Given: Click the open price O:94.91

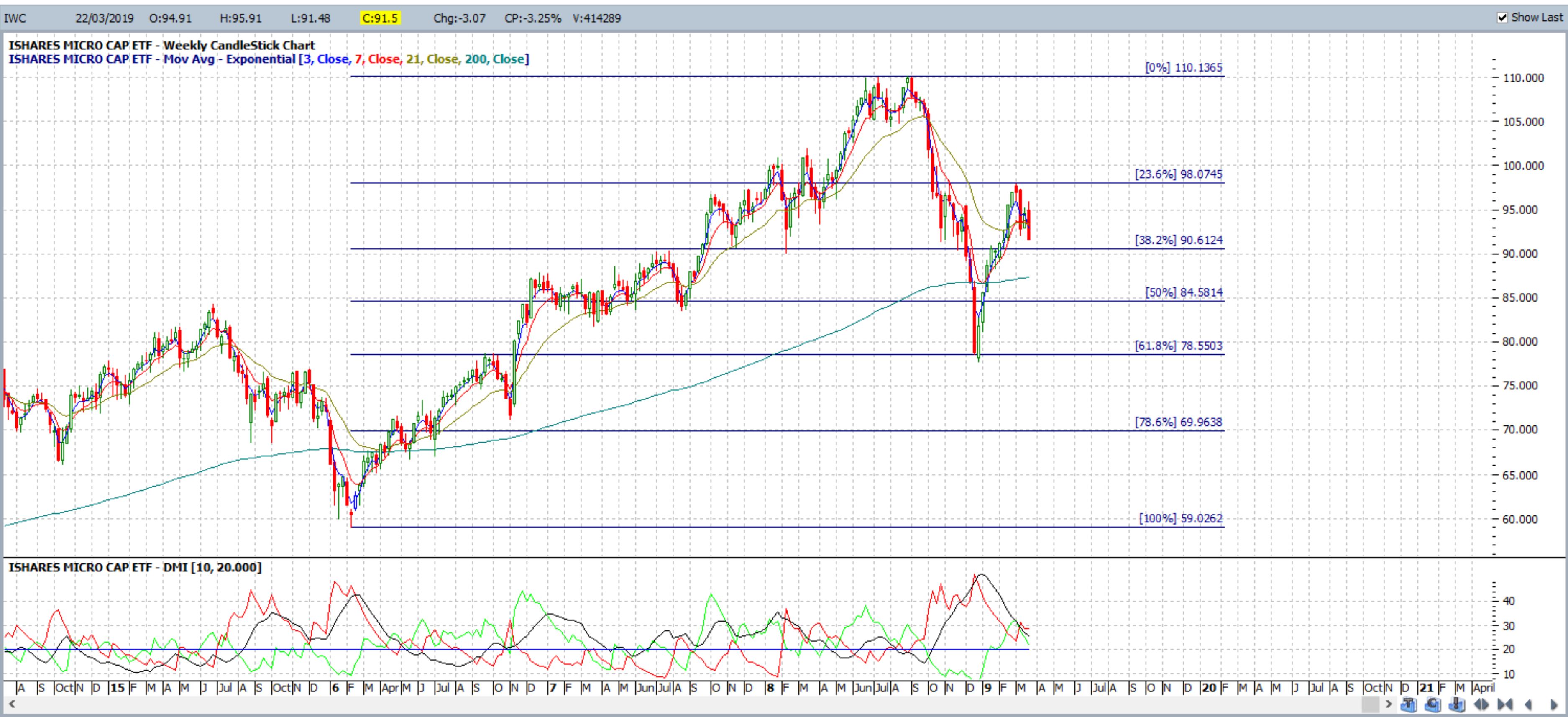Looking at the screenshot, I should (x=171, y=18).
